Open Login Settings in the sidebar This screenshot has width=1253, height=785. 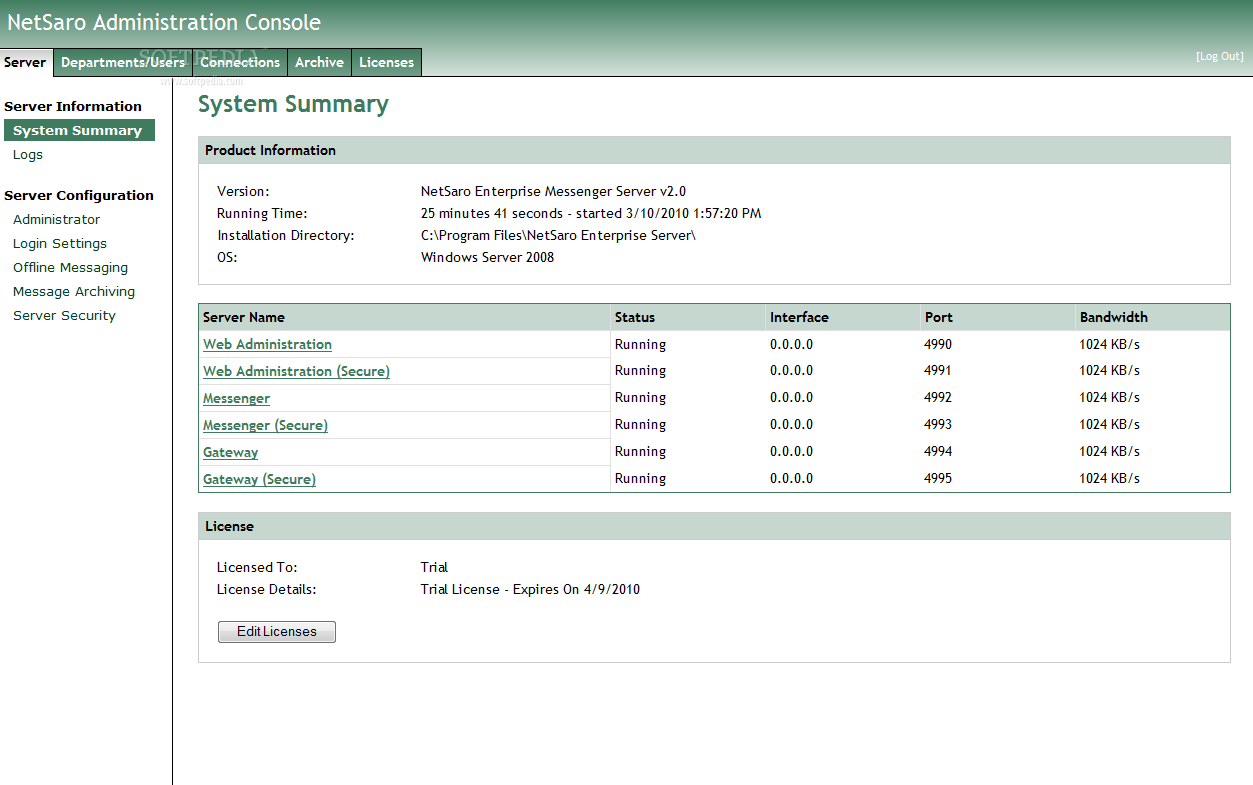[60, 243]
